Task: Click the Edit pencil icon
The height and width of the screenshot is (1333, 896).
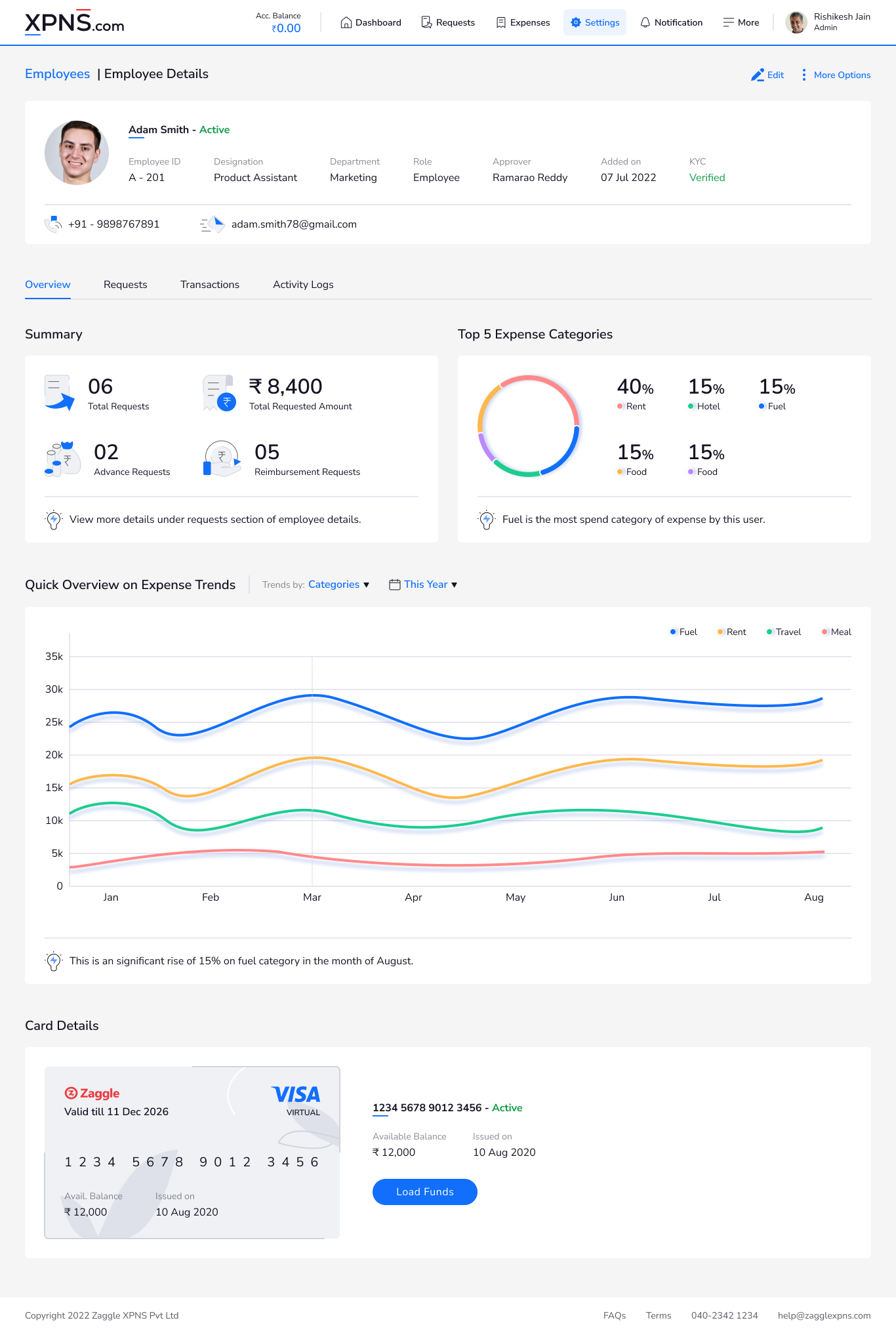Action: [758, 75]
